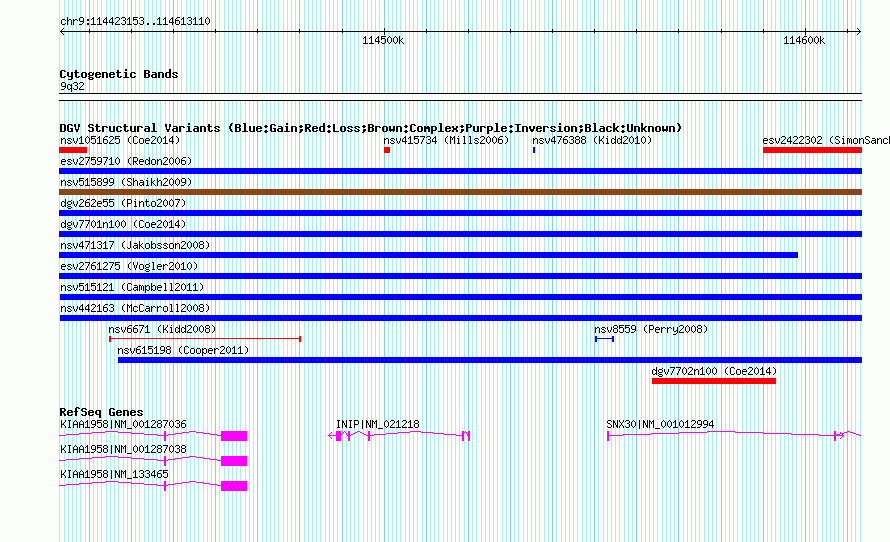Open the nsv6671 (Kidd2008) label
The height and width of the screenshot is (542, 890).
point(162,329)
